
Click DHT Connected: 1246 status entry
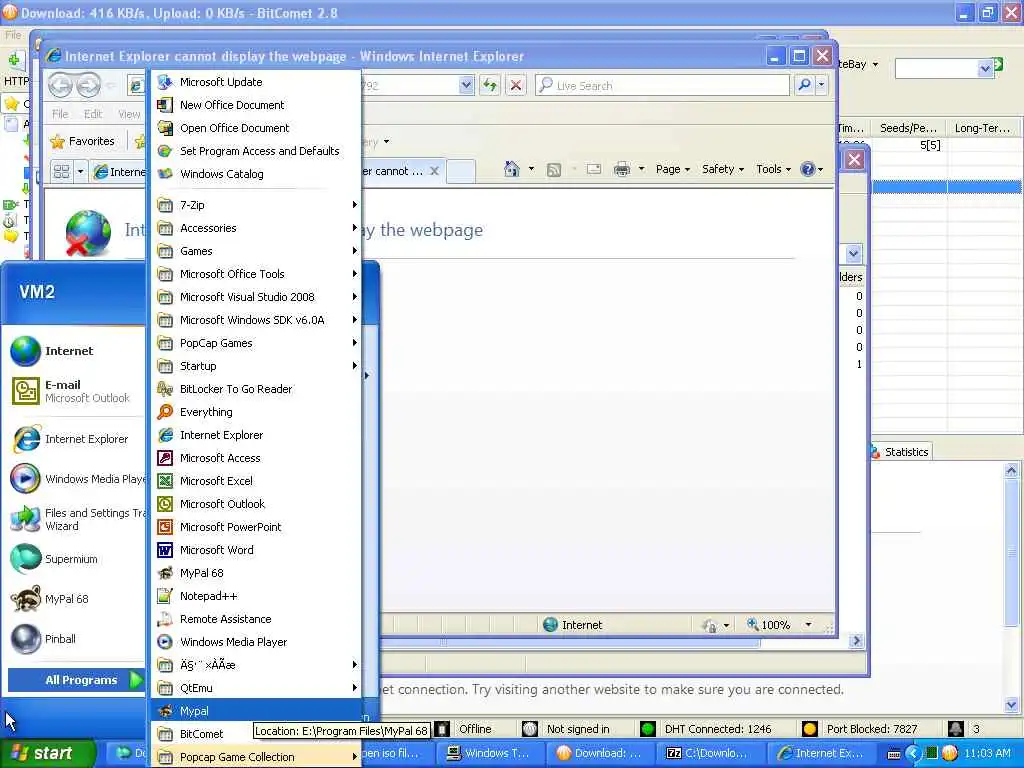pos(717,729)
